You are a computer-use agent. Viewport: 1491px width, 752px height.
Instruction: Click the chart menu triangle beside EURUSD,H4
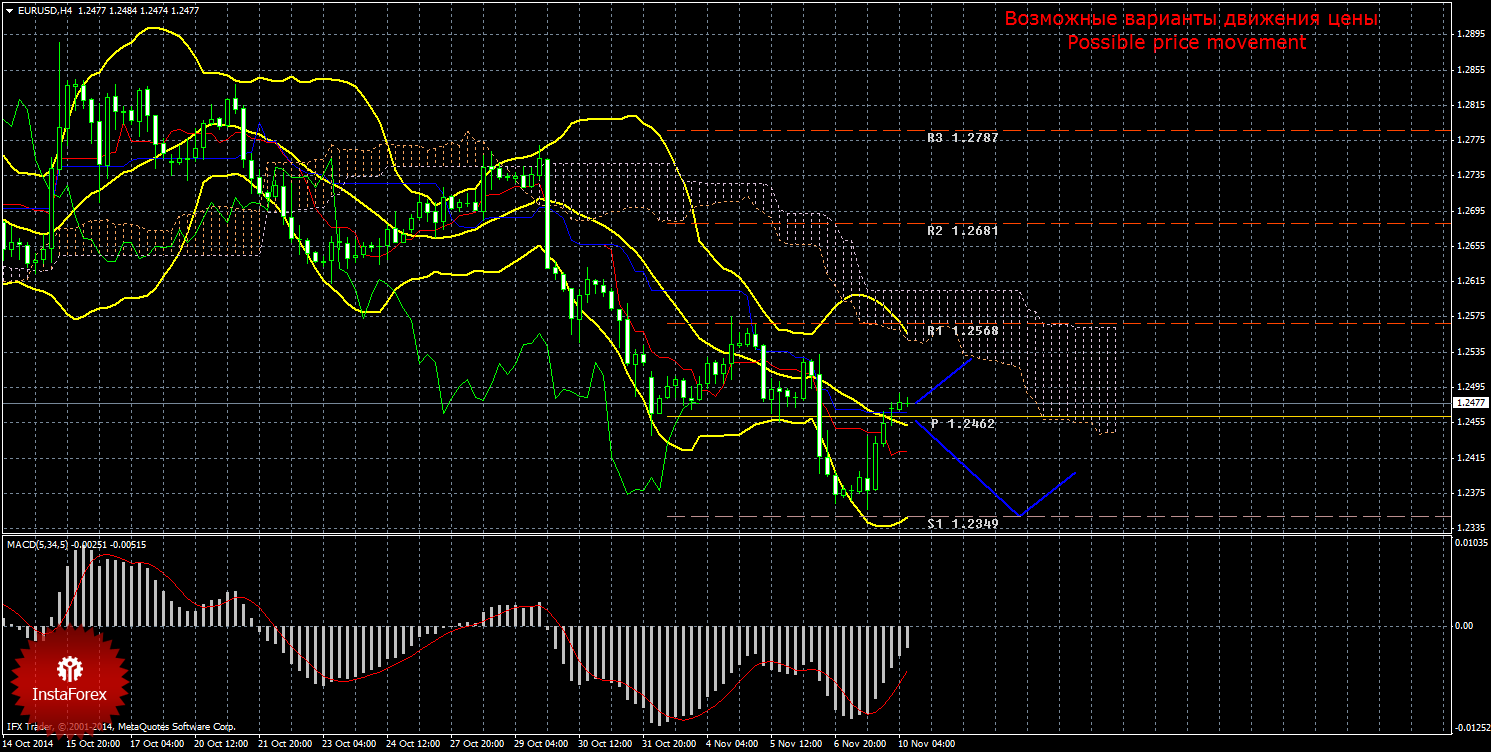(x=9, y=10)
